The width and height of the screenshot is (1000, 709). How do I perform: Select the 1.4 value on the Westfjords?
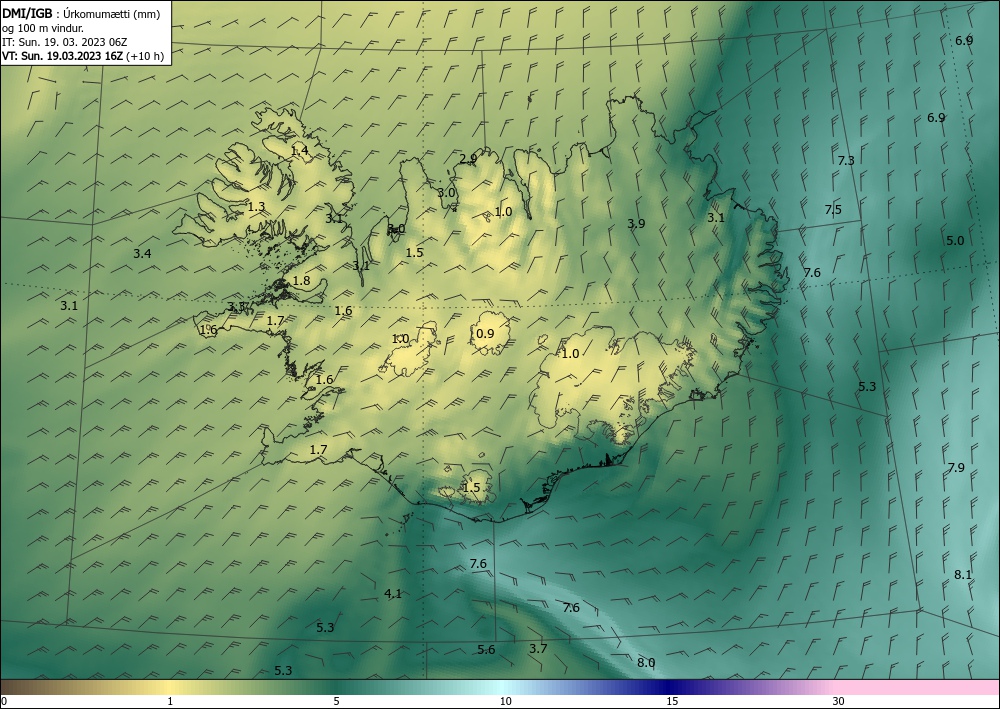(x=299, y=150)
